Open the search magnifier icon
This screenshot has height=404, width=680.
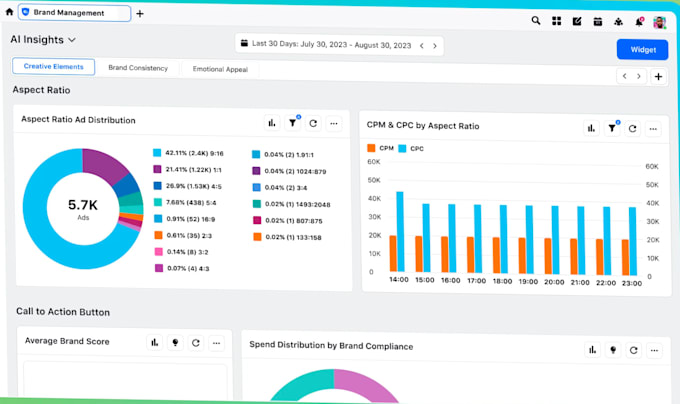536,20
